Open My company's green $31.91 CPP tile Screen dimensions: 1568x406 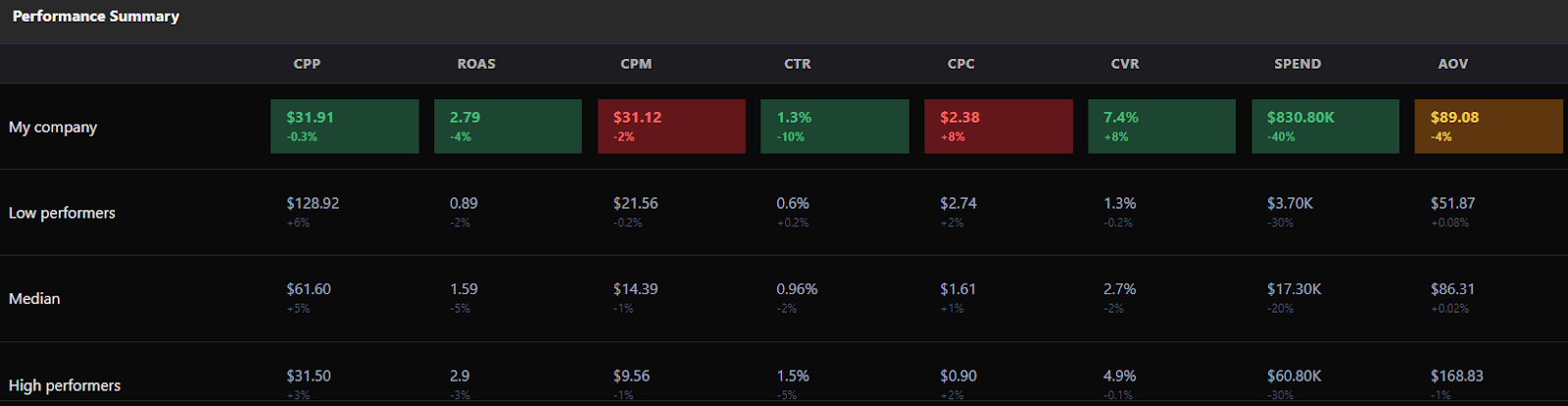tap(345, 126)
